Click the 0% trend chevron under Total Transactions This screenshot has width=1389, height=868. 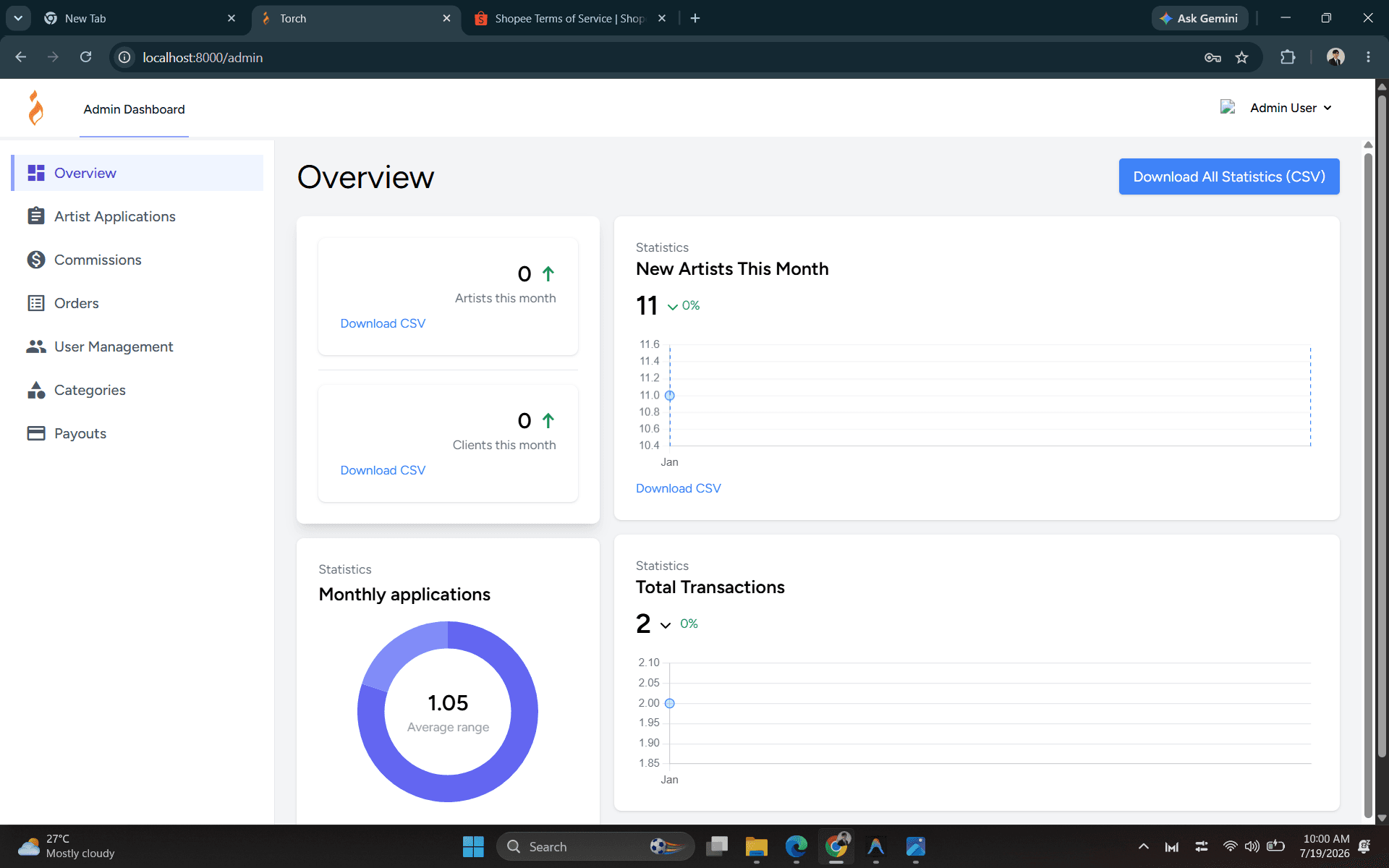click(666, 625)
